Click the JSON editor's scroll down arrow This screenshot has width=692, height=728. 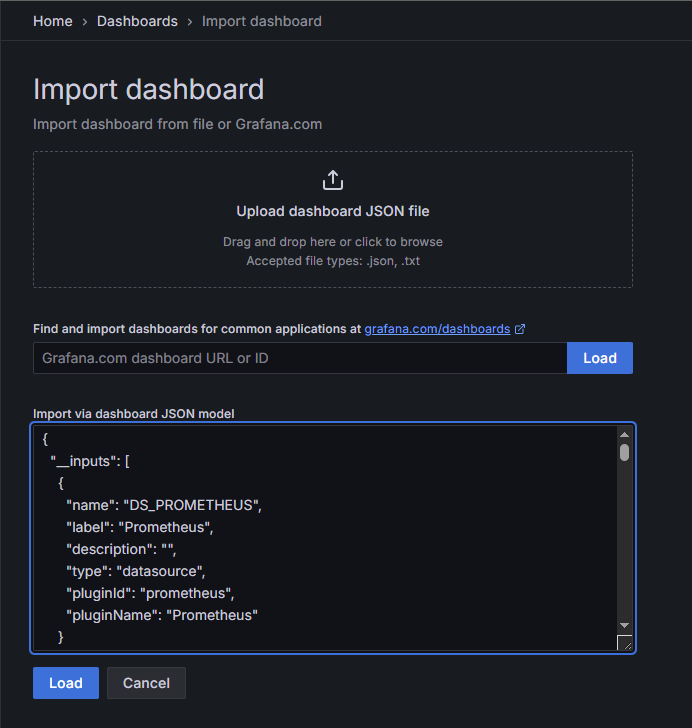pyautogui.click(x=624, y=625)
